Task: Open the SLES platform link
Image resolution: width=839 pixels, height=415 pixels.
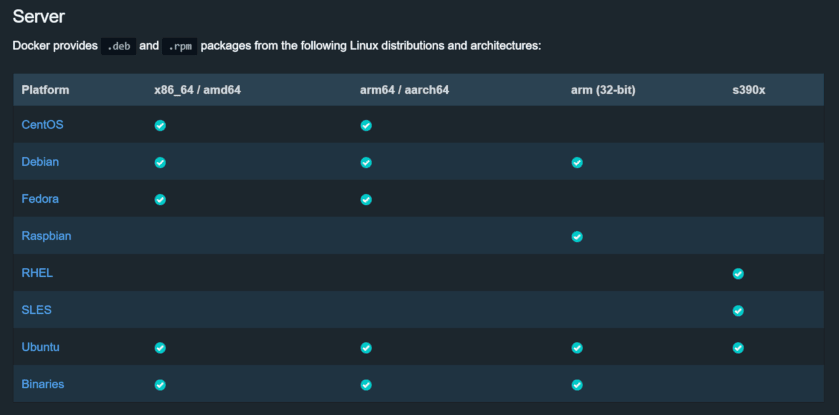Action: coord(36,309)
